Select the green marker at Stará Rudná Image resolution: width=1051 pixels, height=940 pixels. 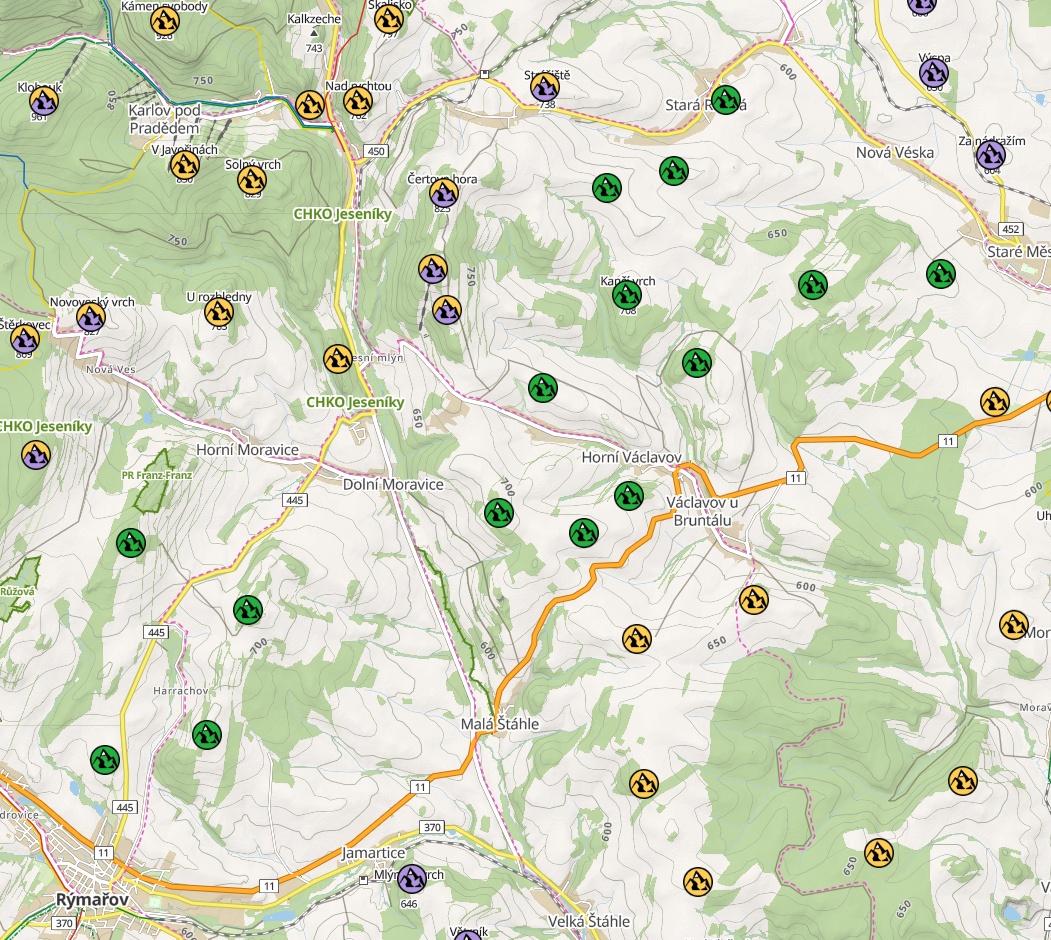tap(726, 100)
